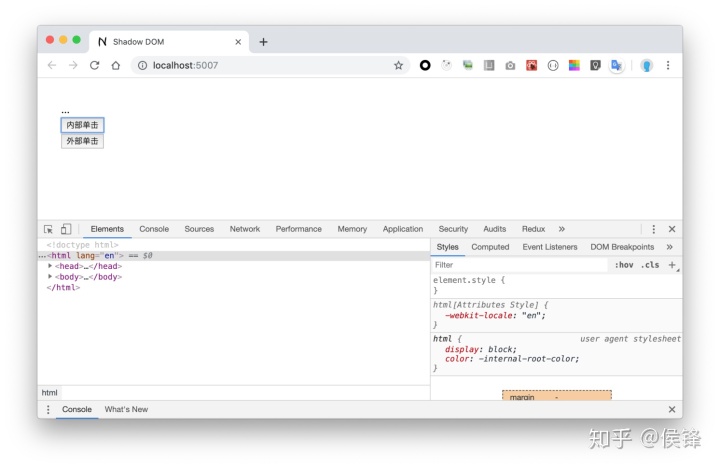Close the DevTools panel
Screen dimensions: 720x468
[x=672, y=229]
